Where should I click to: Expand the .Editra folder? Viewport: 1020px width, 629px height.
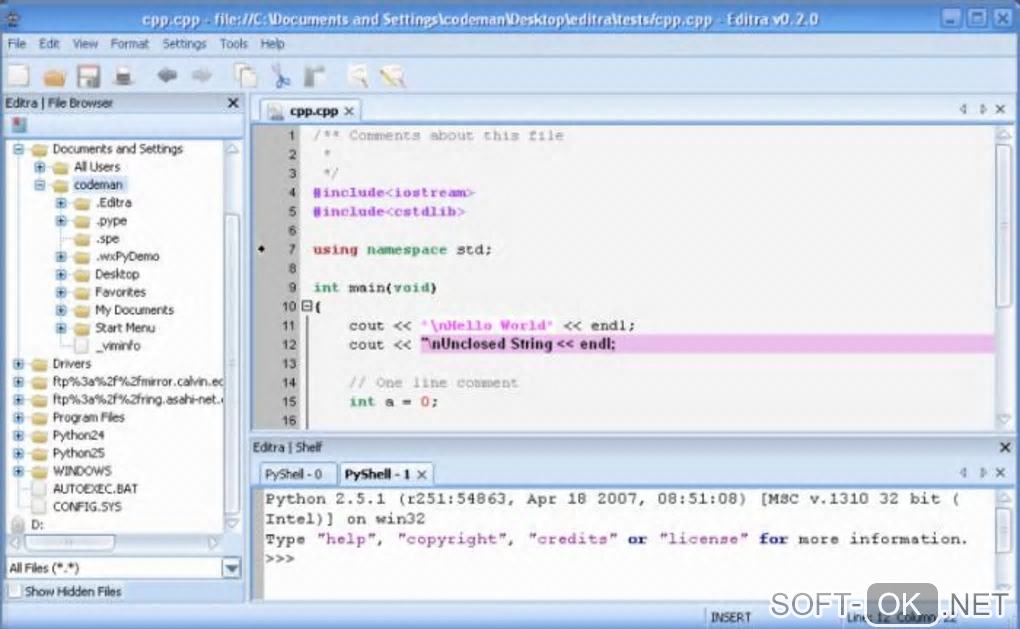(x=61, y=203)
